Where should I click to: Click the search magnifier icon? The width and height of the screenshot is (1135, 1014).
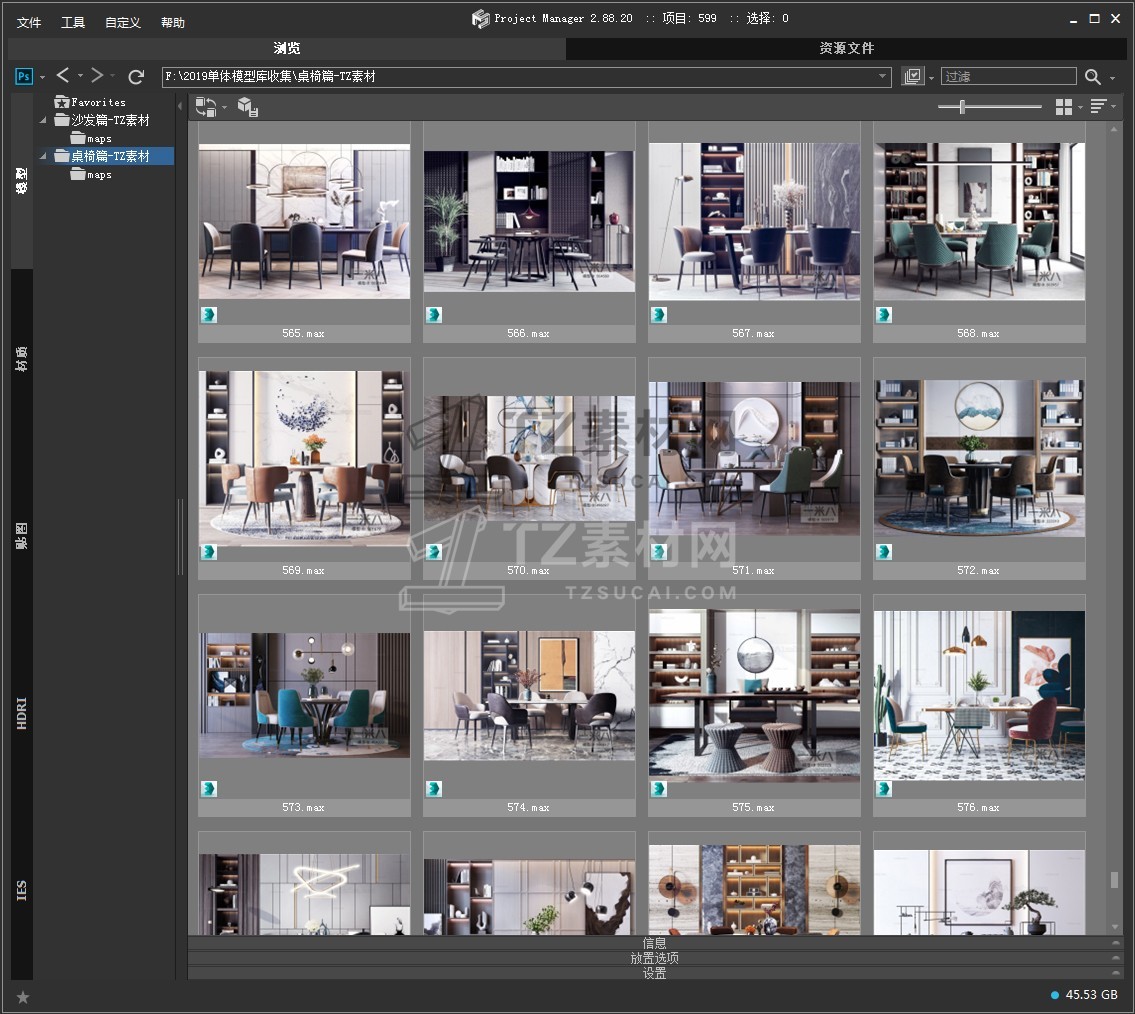click(x=1092, y=77)
